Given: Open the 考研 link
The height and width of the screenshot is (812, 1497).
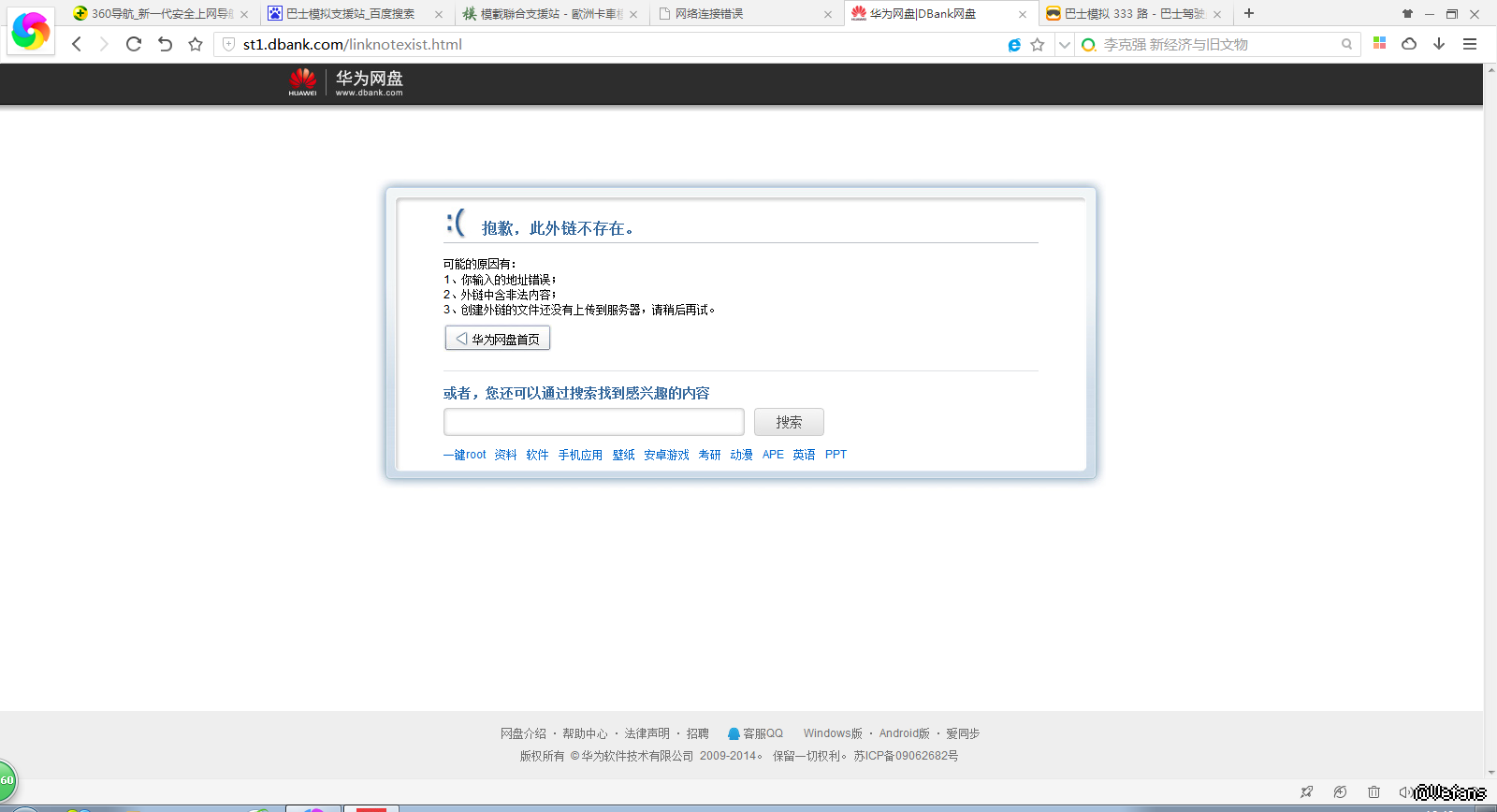Looking at the screenshot, I should [x=710, y=455].
